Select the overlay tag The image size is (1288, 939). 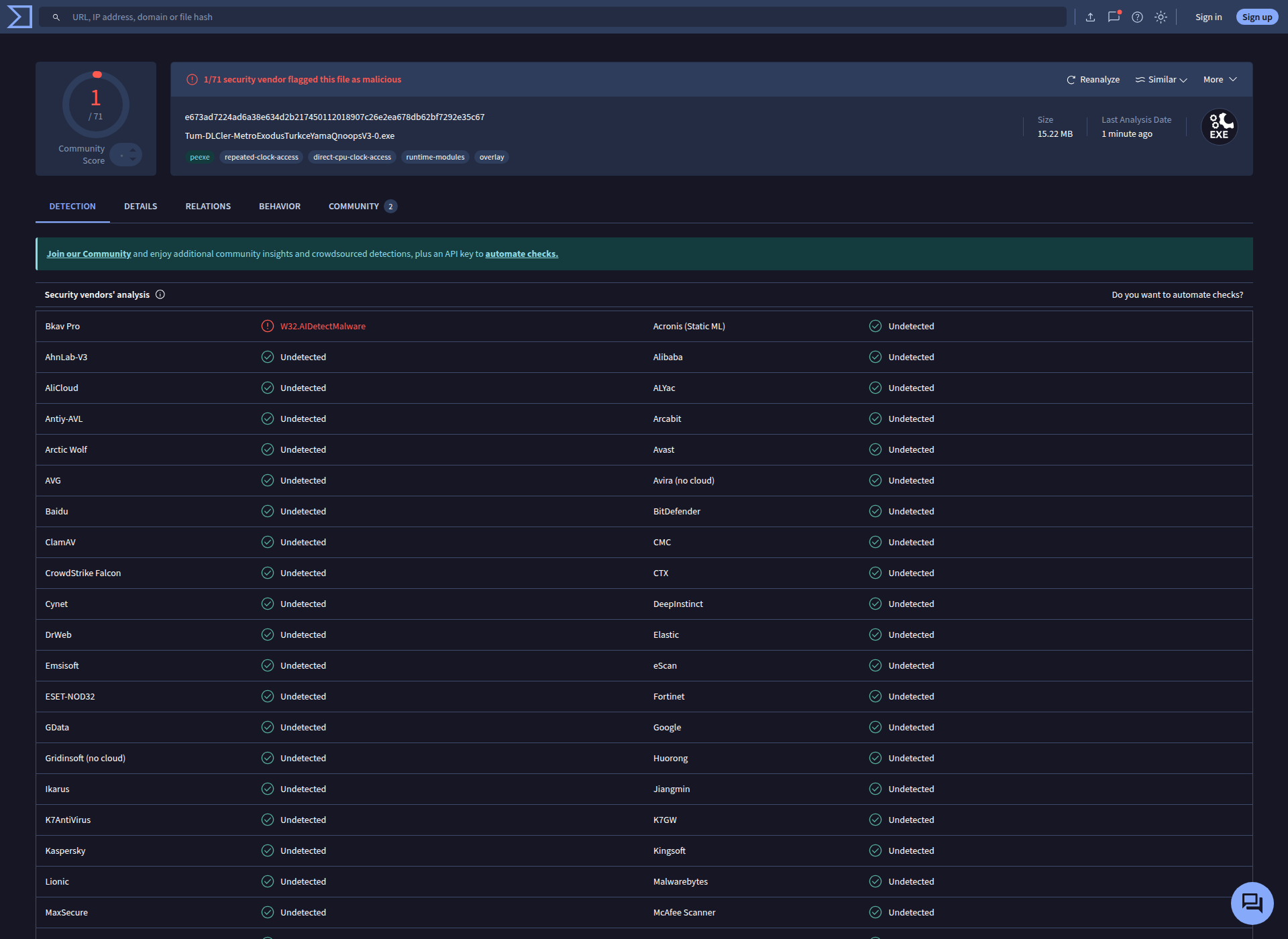pyautogui.click(x=492, y=158)
